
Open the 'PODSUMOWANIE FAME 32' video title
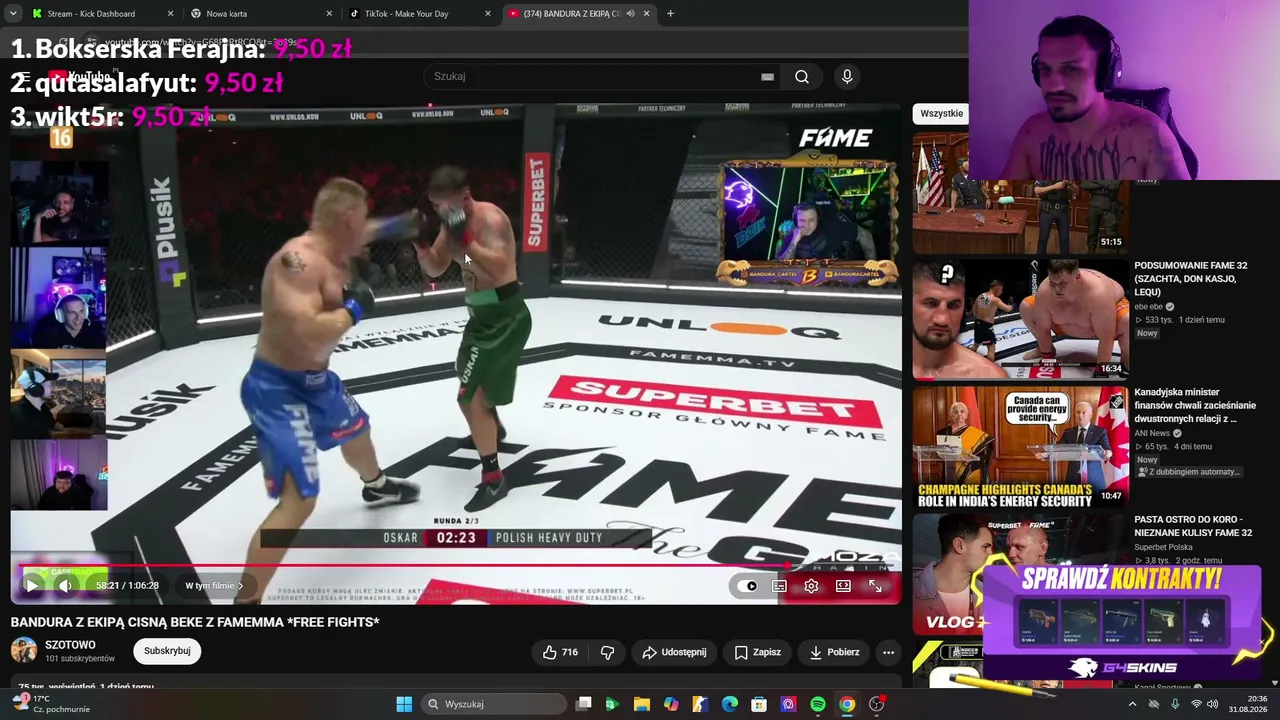tap(1191, 279)
